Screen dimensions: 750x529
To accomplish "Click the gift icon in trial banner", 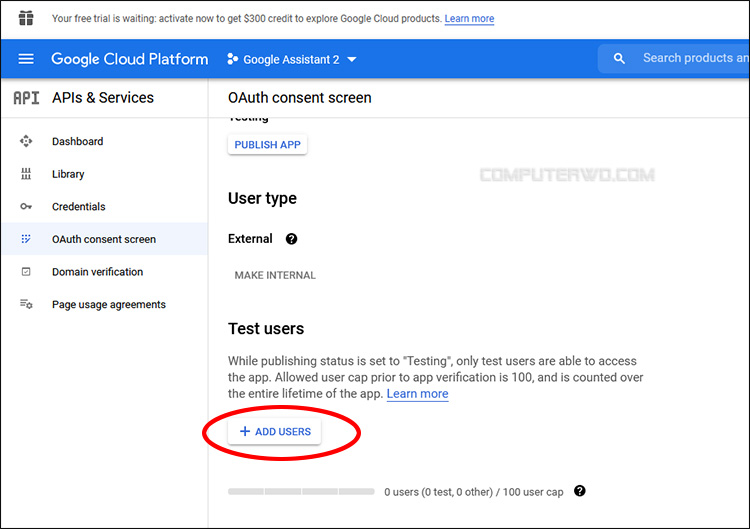I will click(26, 18).
